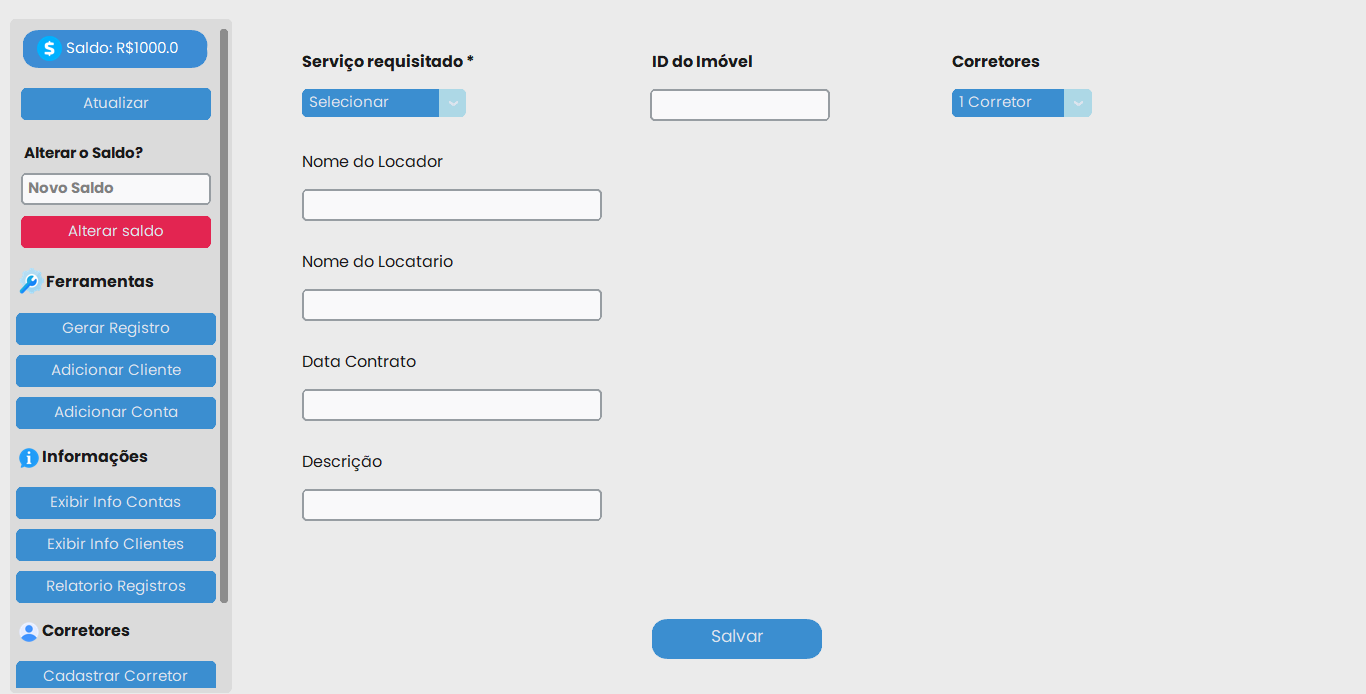Click Cadastrar Corretor at the bottom sidebar
Image resolution: width=1366 pixels, height=694 pixels.
[x=115, y=675]
